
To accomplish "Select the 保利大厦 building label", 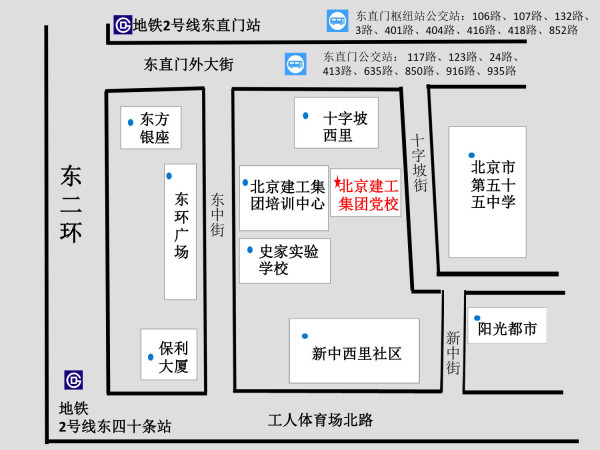I will (173, 357).
